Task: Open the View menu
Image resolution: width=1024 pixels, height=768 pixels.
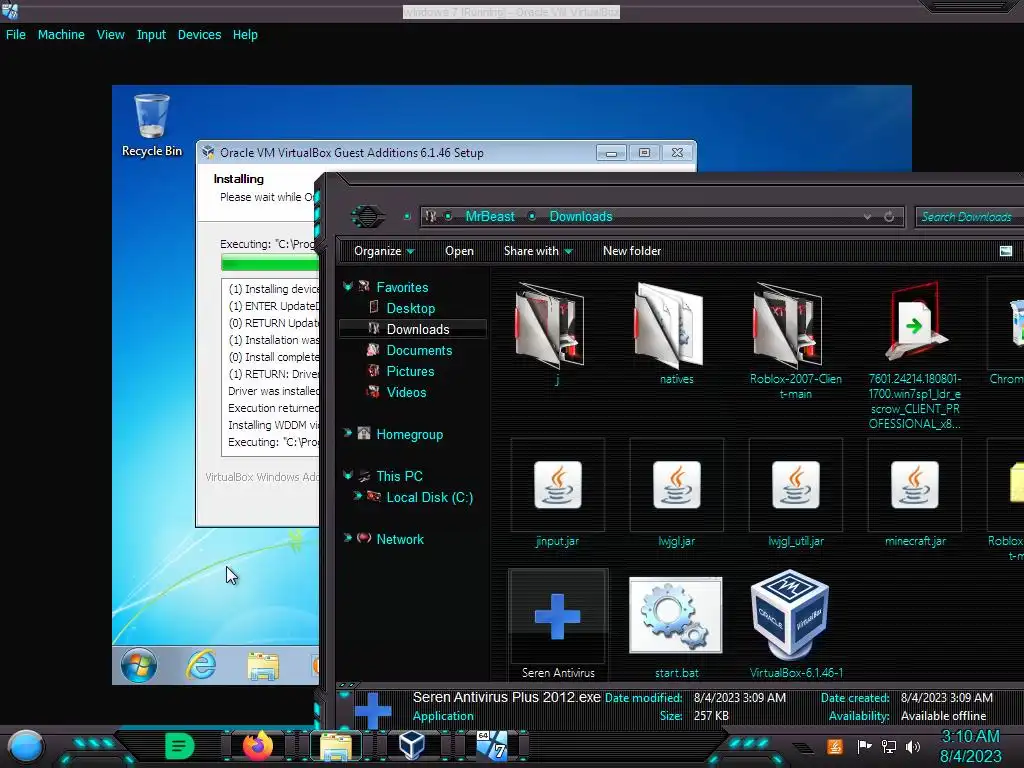Action: [110, 35]
